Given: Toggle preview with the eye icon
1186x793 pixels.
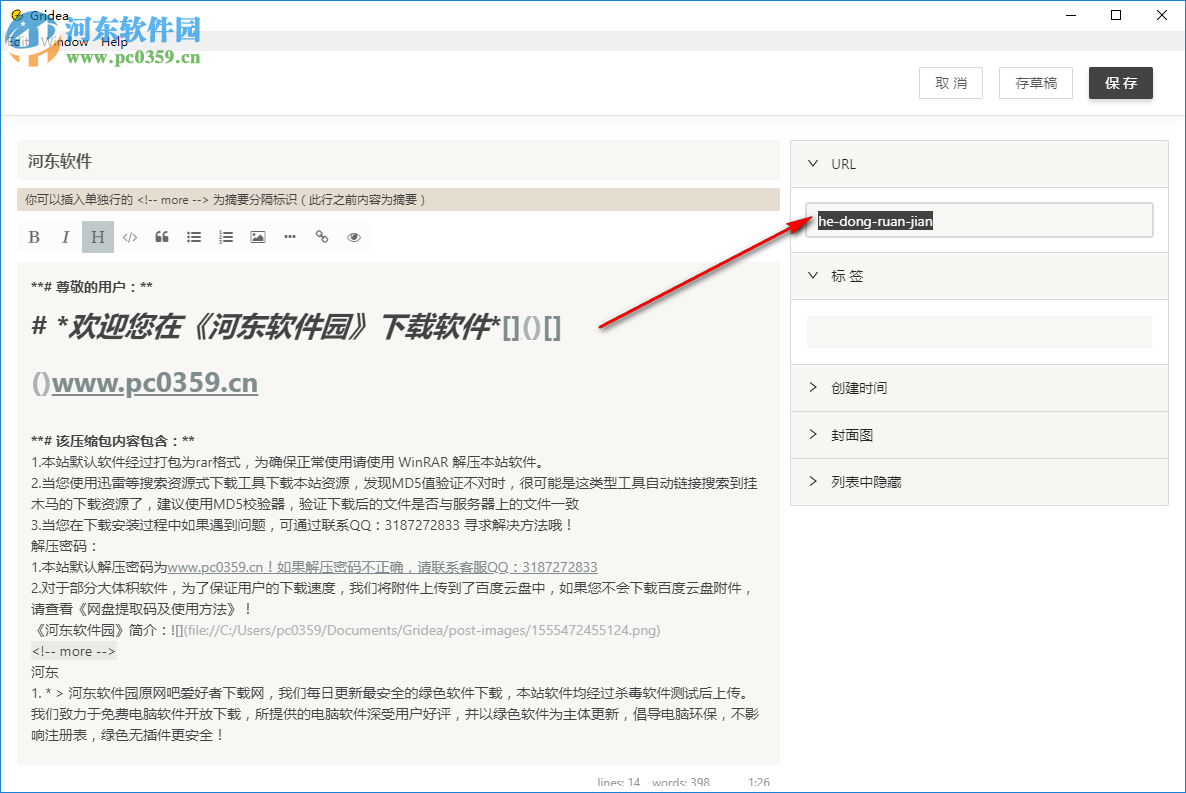Looking at the screenshot, I should coord(353,237).
